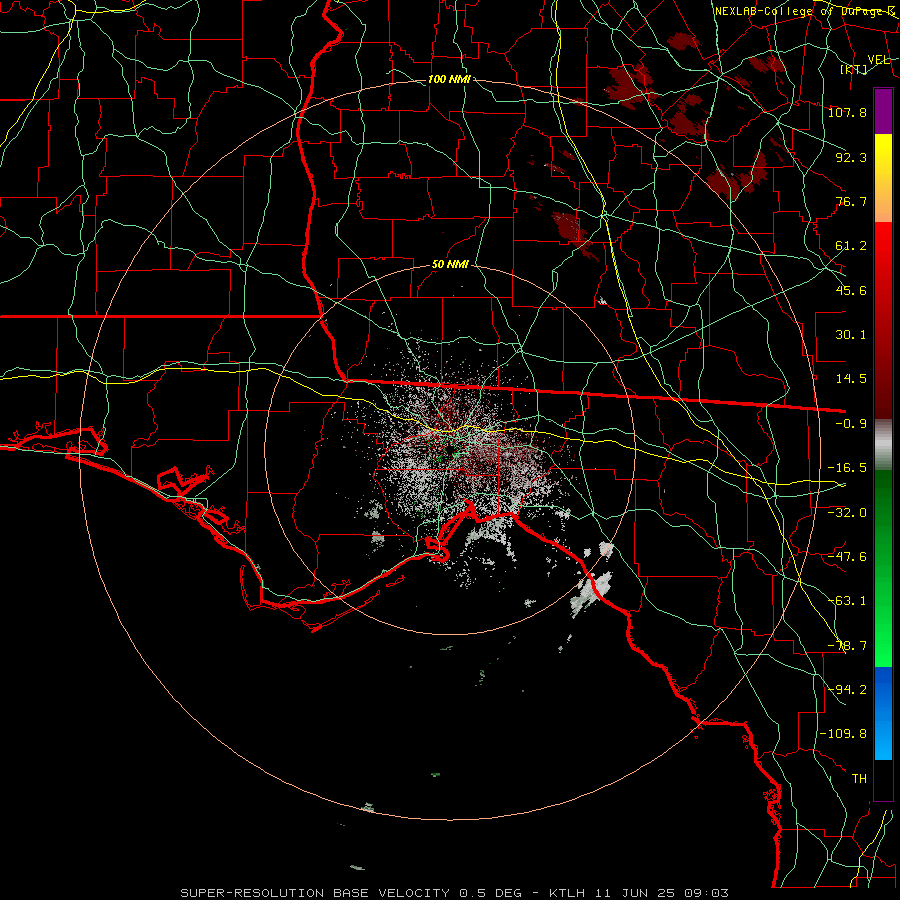Select the -109.8 value on the velocity scale
Image resolution: width=900 pixels, height=900 pixels.
click(844, 734)
